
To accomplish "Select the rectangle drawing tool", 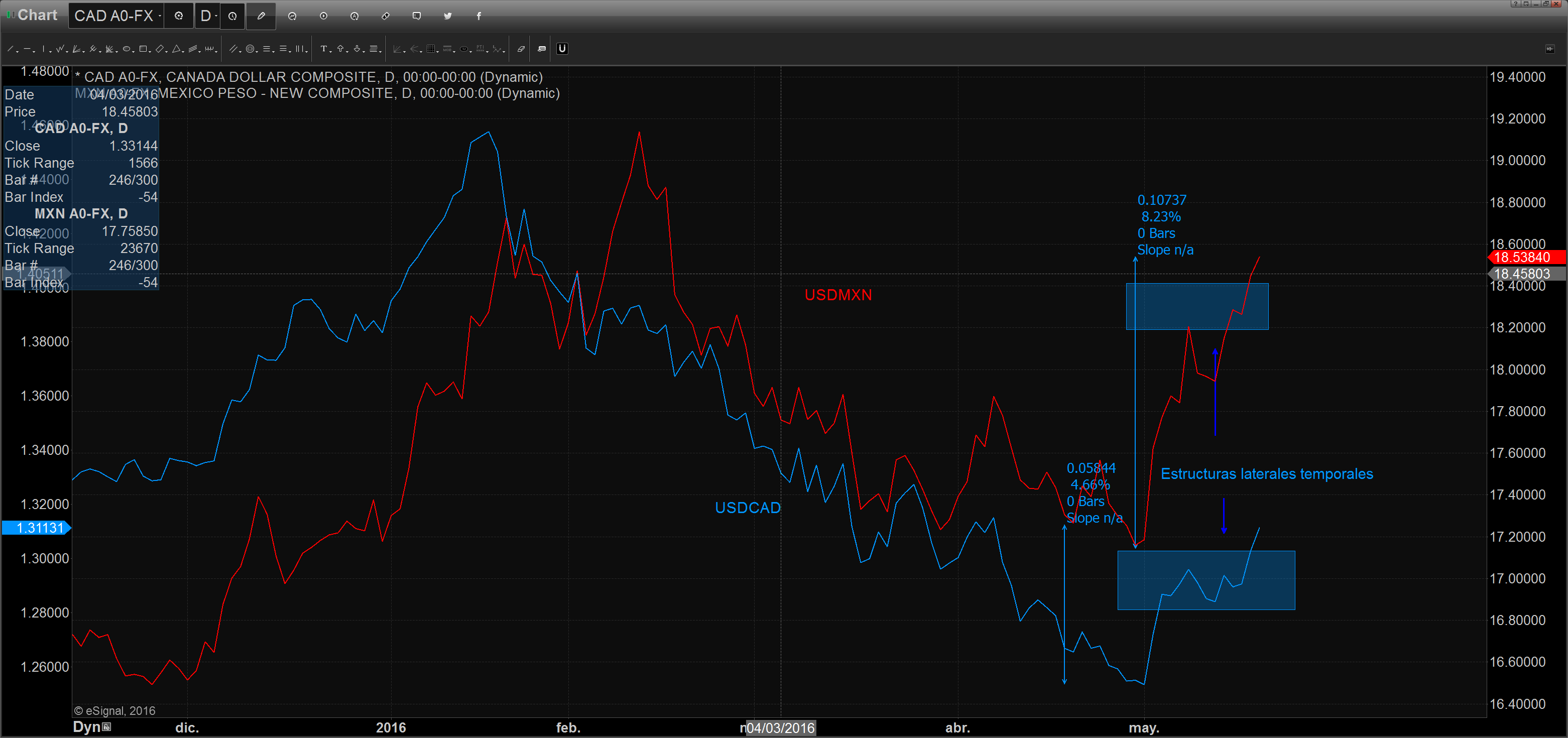I will click(143, 49).
